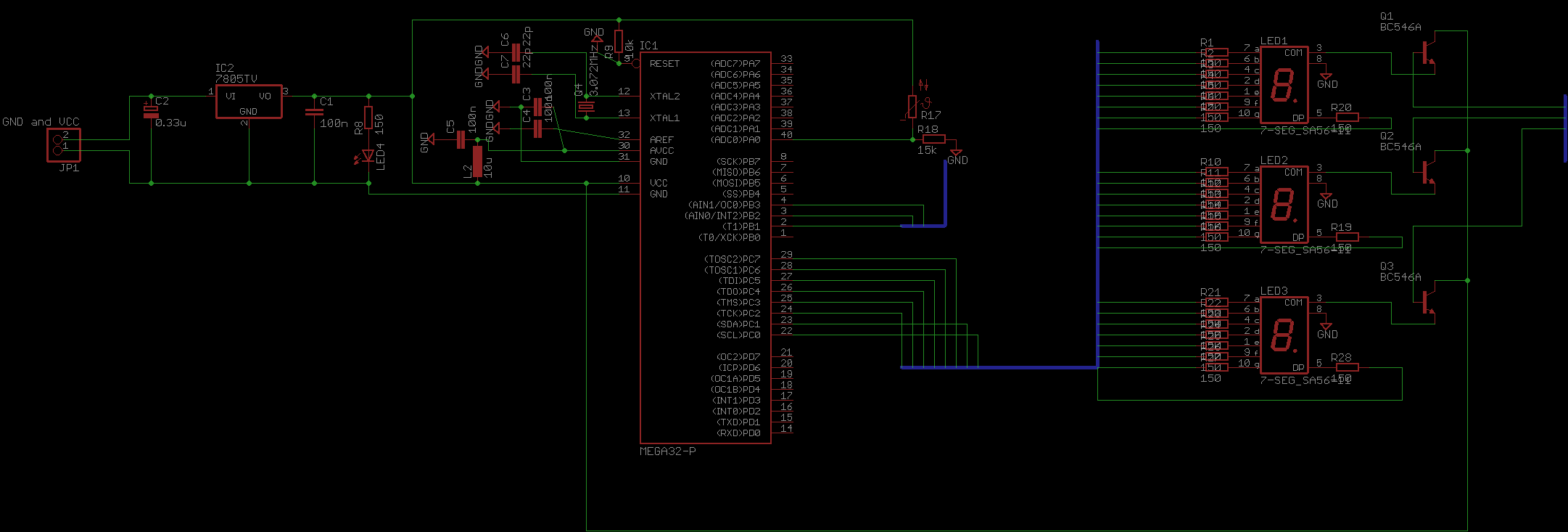The width and height of the screenshot is (1568, 532).
Task: Select resistor R19 on LED2 DP pin
Action: (x=1347, y=237)
